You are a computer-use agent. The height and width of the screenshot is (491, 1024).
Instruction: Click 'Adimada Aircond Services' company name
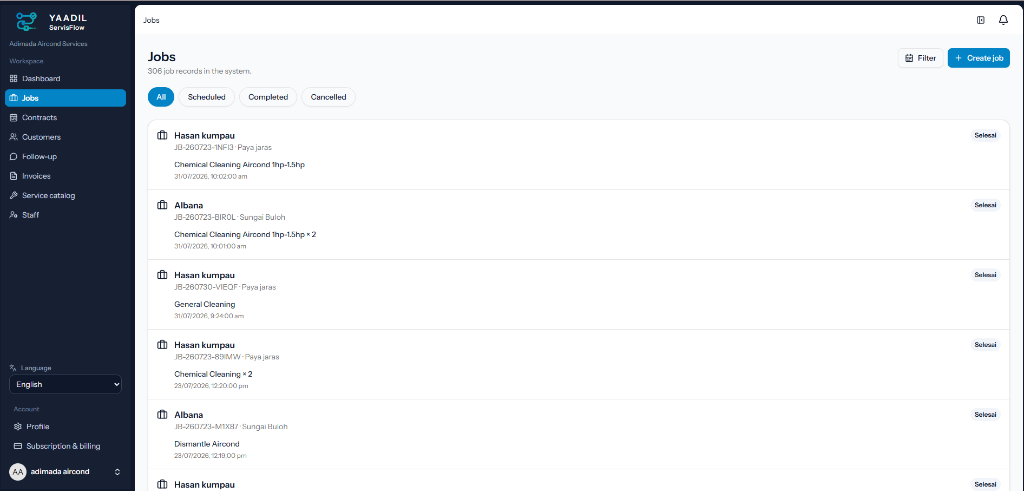[48, 44]
